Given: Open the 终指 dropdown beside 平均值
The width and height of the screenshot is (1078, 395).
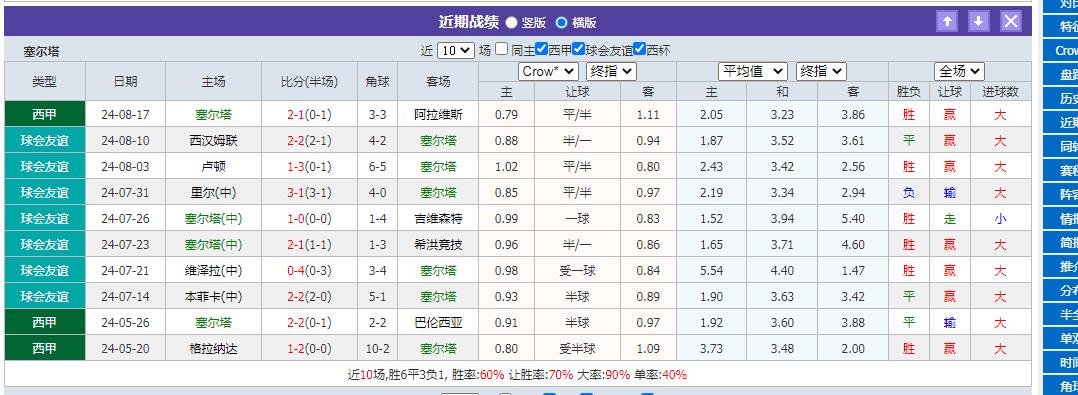Looking at the screenshot, I should (821, 71).
